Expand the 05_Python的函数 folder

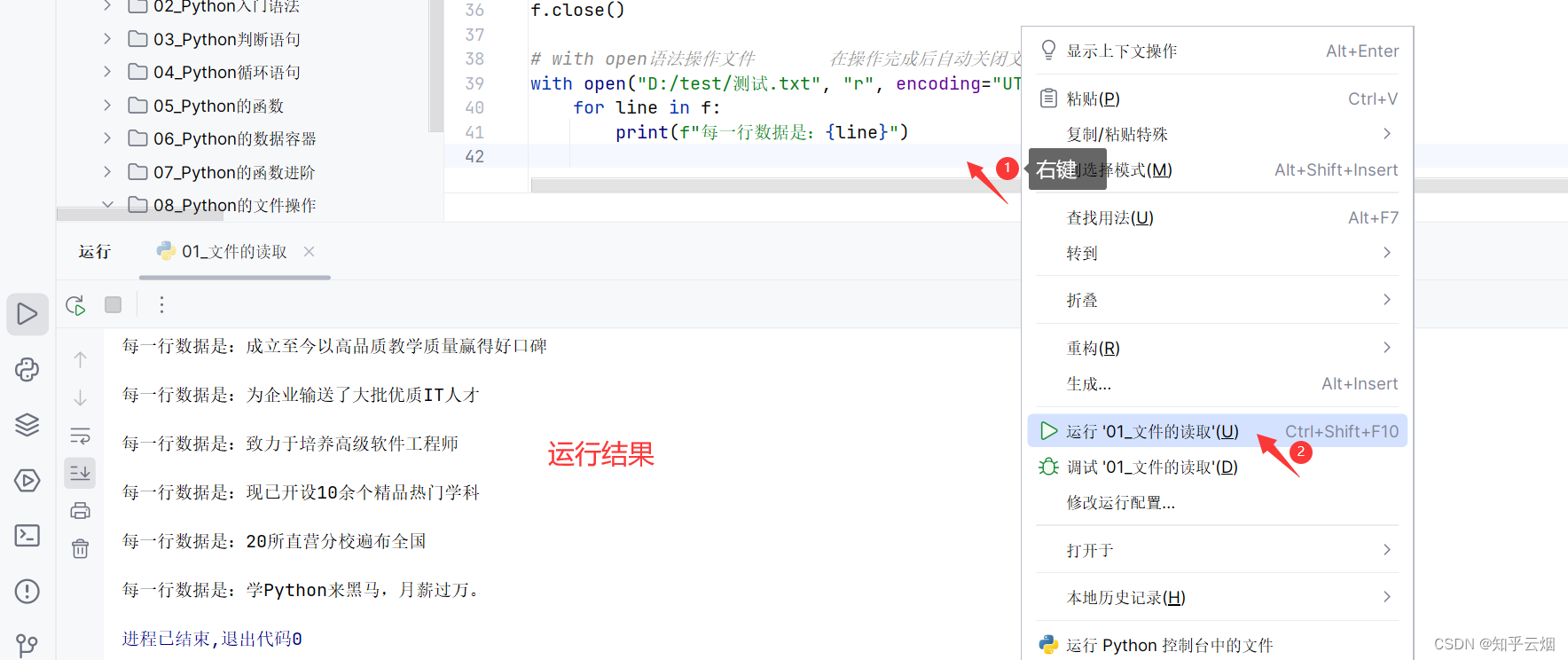[107, 106]
